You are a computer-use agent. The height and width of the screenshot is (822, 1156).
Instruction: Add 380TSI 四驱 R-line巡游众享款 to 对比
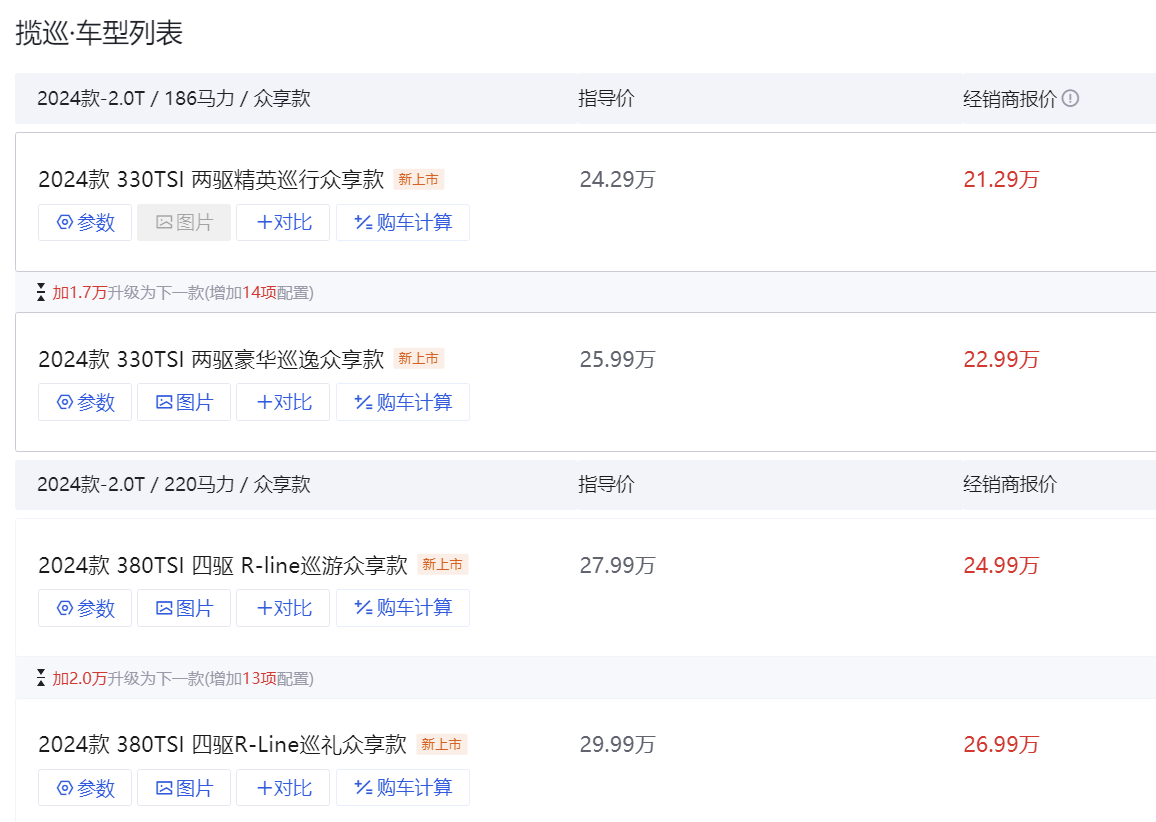pyautogui.click(x=283, y=608)
